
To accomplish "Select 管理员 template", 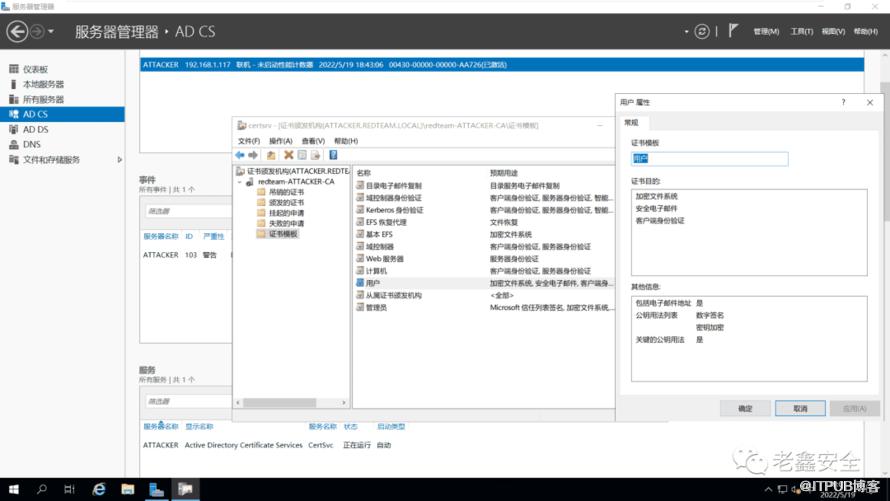I will click(376, 308).
